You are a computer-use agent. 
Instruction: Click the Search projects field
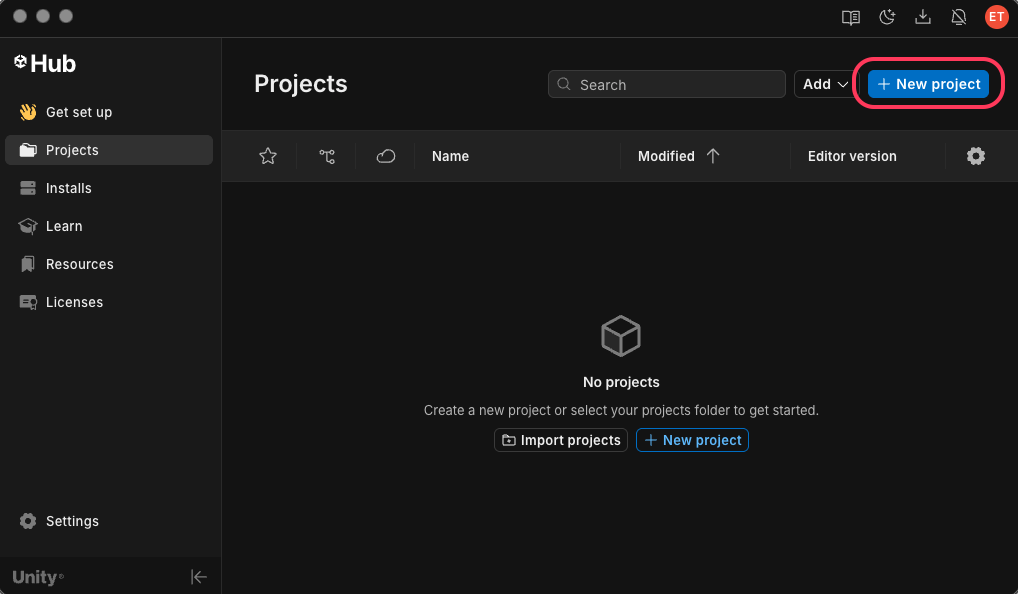667,85
